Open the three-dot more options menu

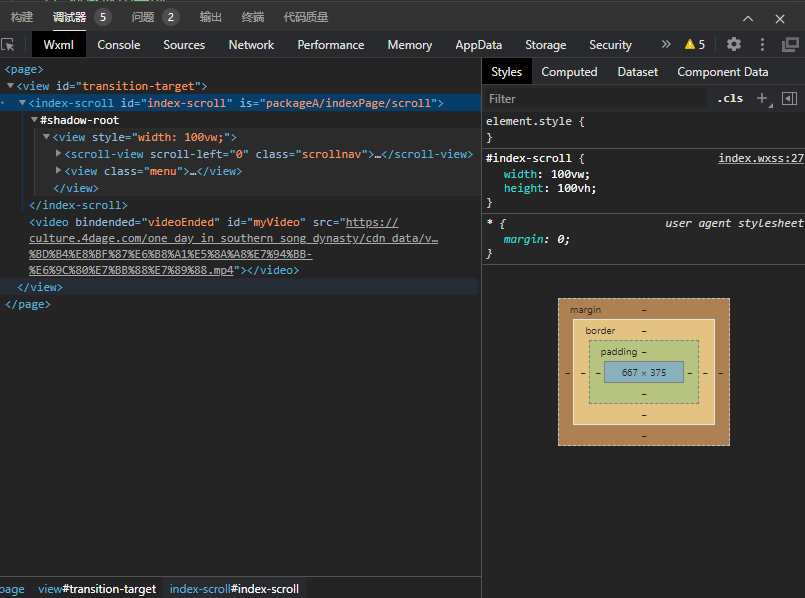762,45
